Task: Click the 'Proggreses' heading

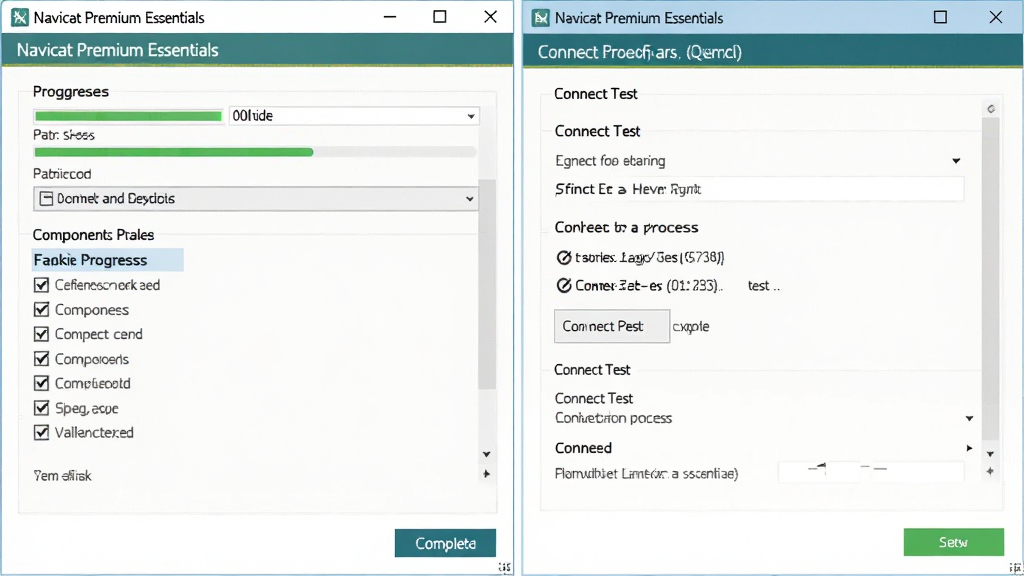Action: [71, 91]
